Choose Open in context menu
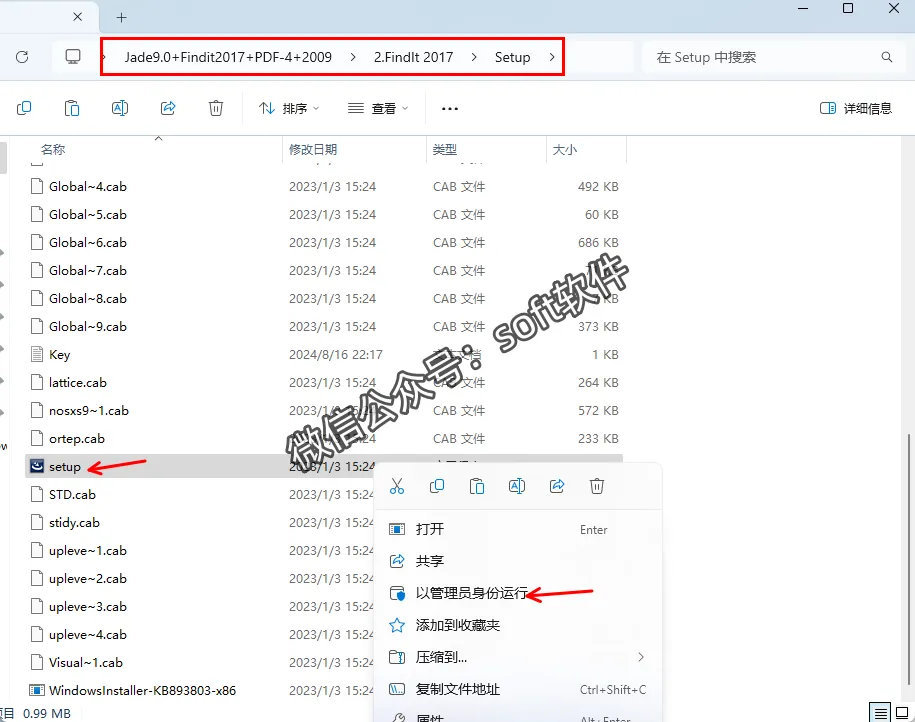Image resolution: width=915 pixels, height=722 pixels. pos(517,529)
